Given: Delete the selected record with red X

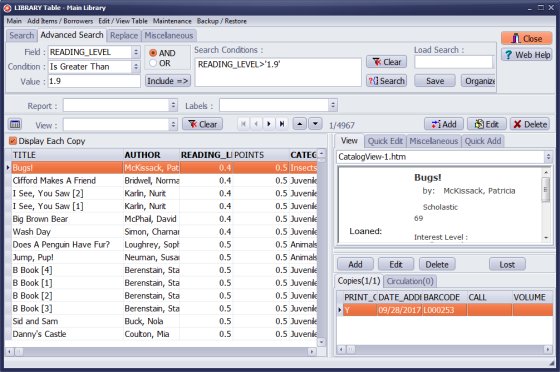Looking at the screenshot, I should (530, 124).
